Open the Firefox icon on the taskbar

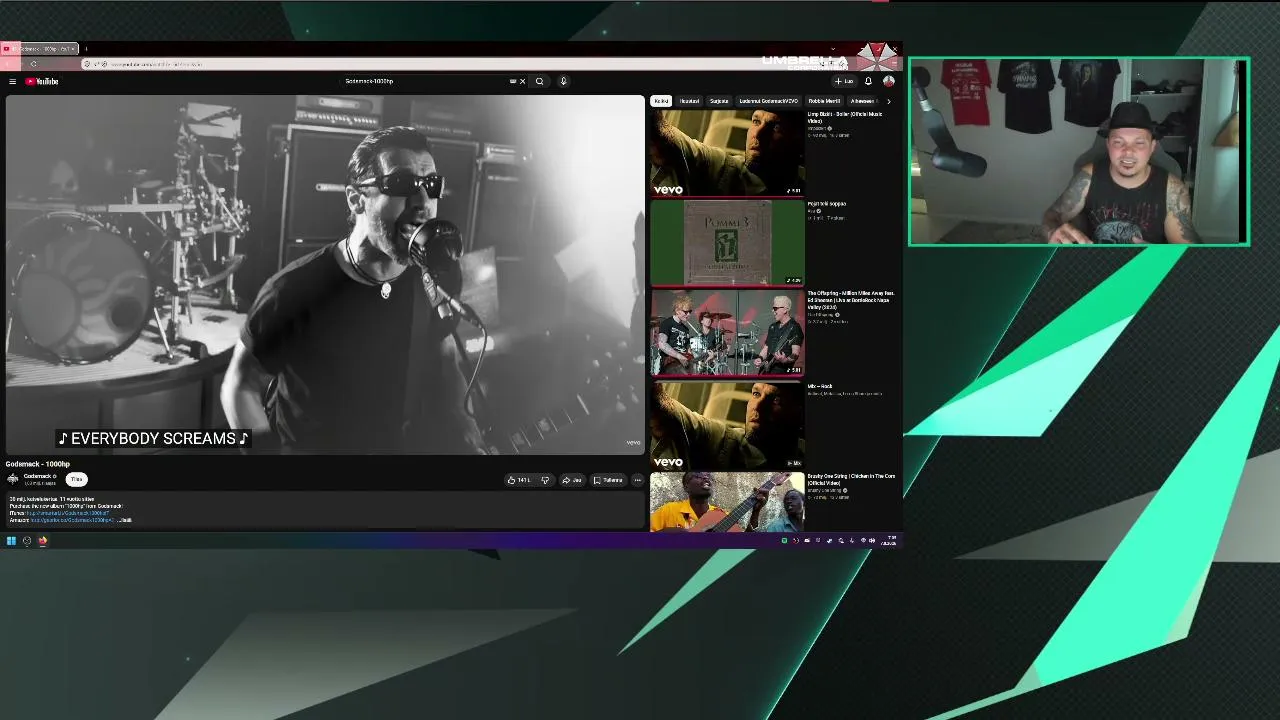click(x=43, y=541)
